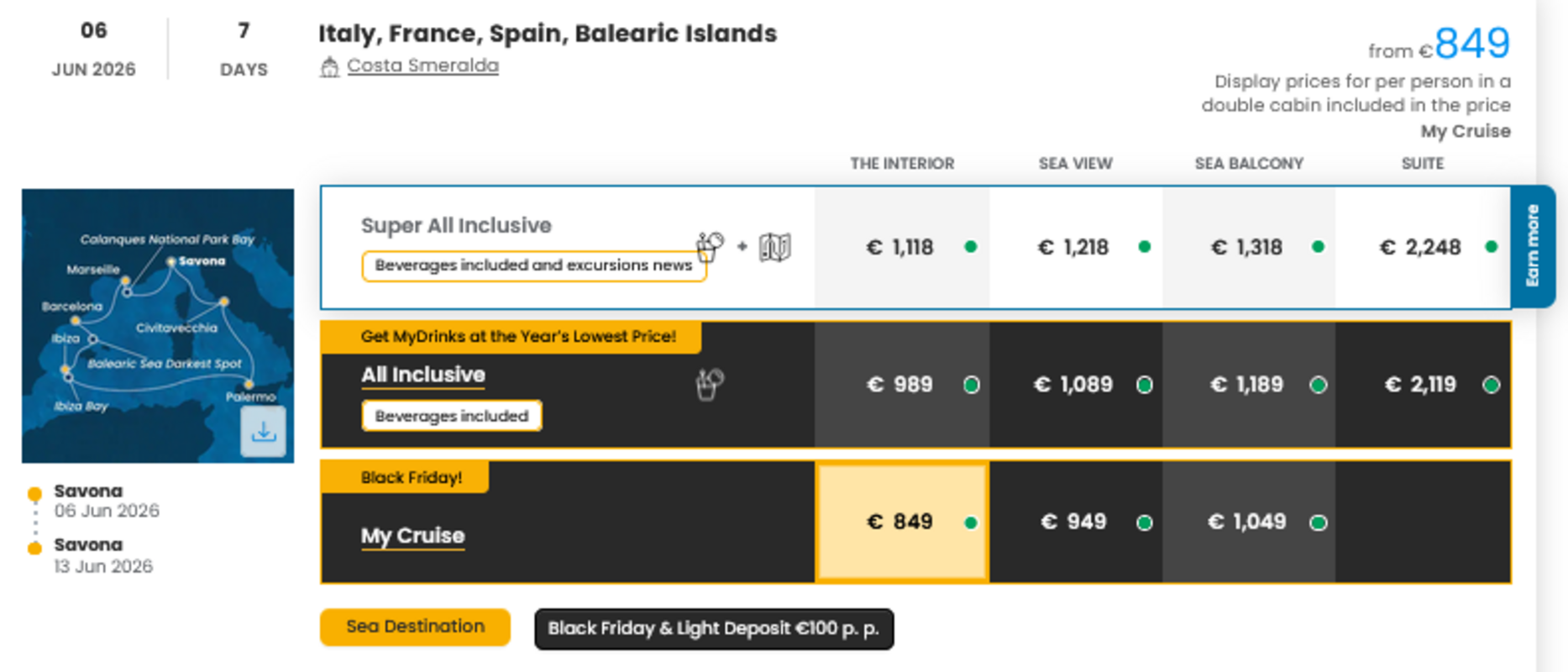Expand the Earn more side tab

click(x=1533, y=246)
